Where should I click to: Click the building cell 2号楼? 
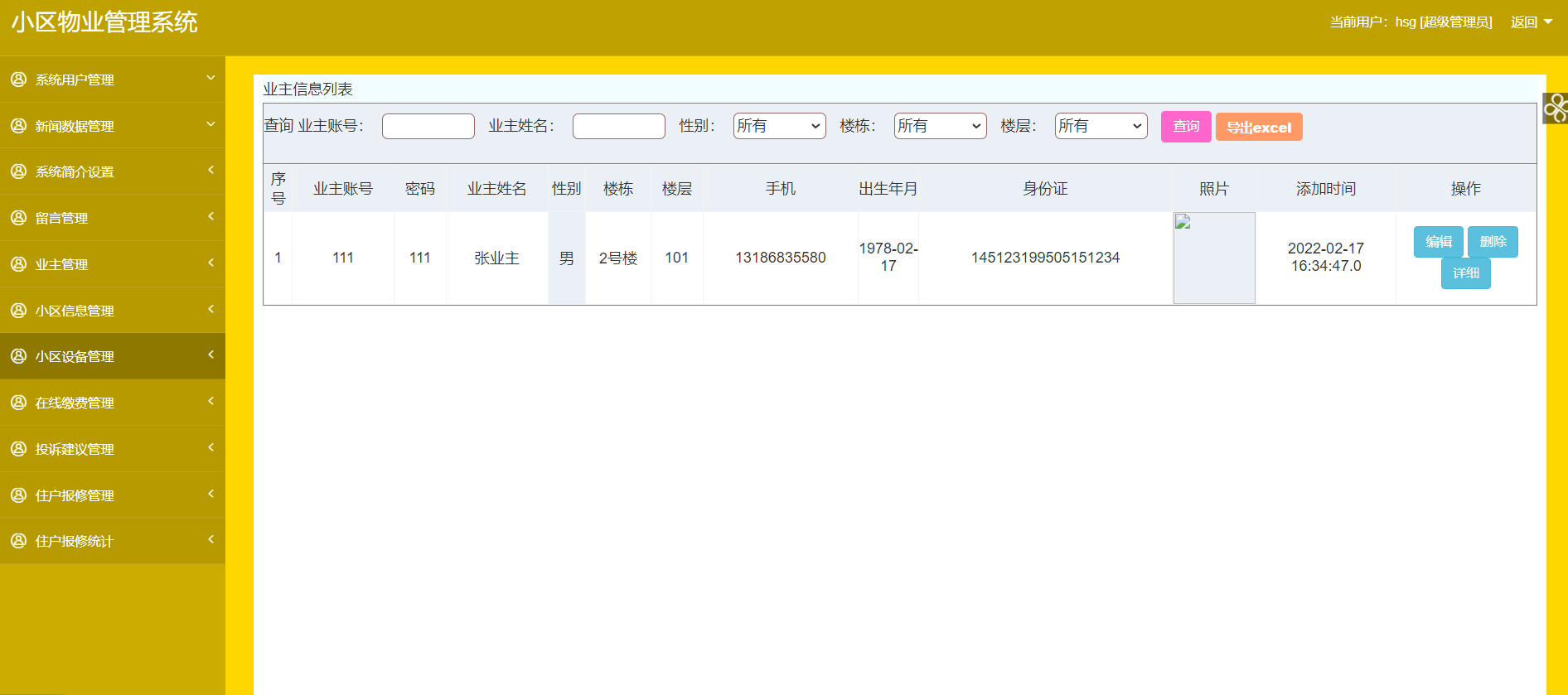[x=618, y=258]
